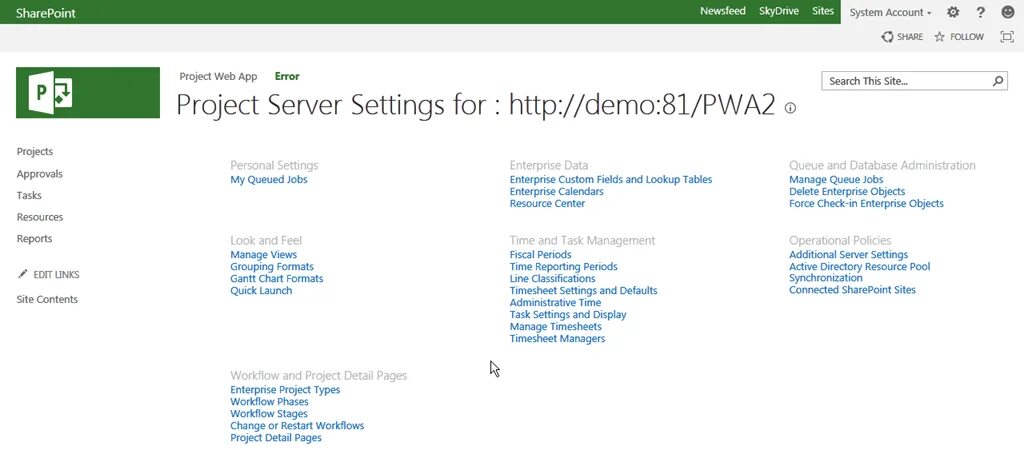This screenshot has height=450, width=1024.
Task: Open Manage Queue Jobs
Action: coord(836,180)
